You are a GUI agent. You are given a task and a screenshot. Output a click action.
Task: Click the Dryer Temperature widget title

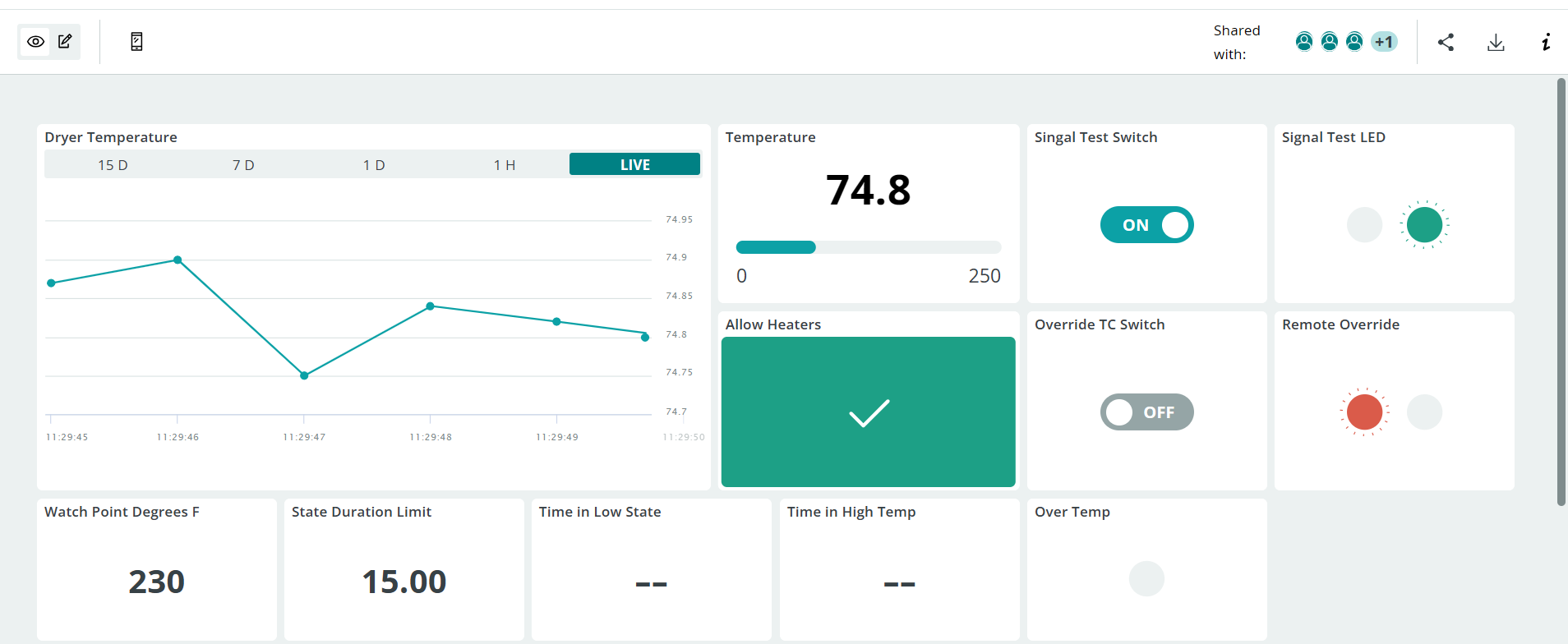(x=111, y=137)
